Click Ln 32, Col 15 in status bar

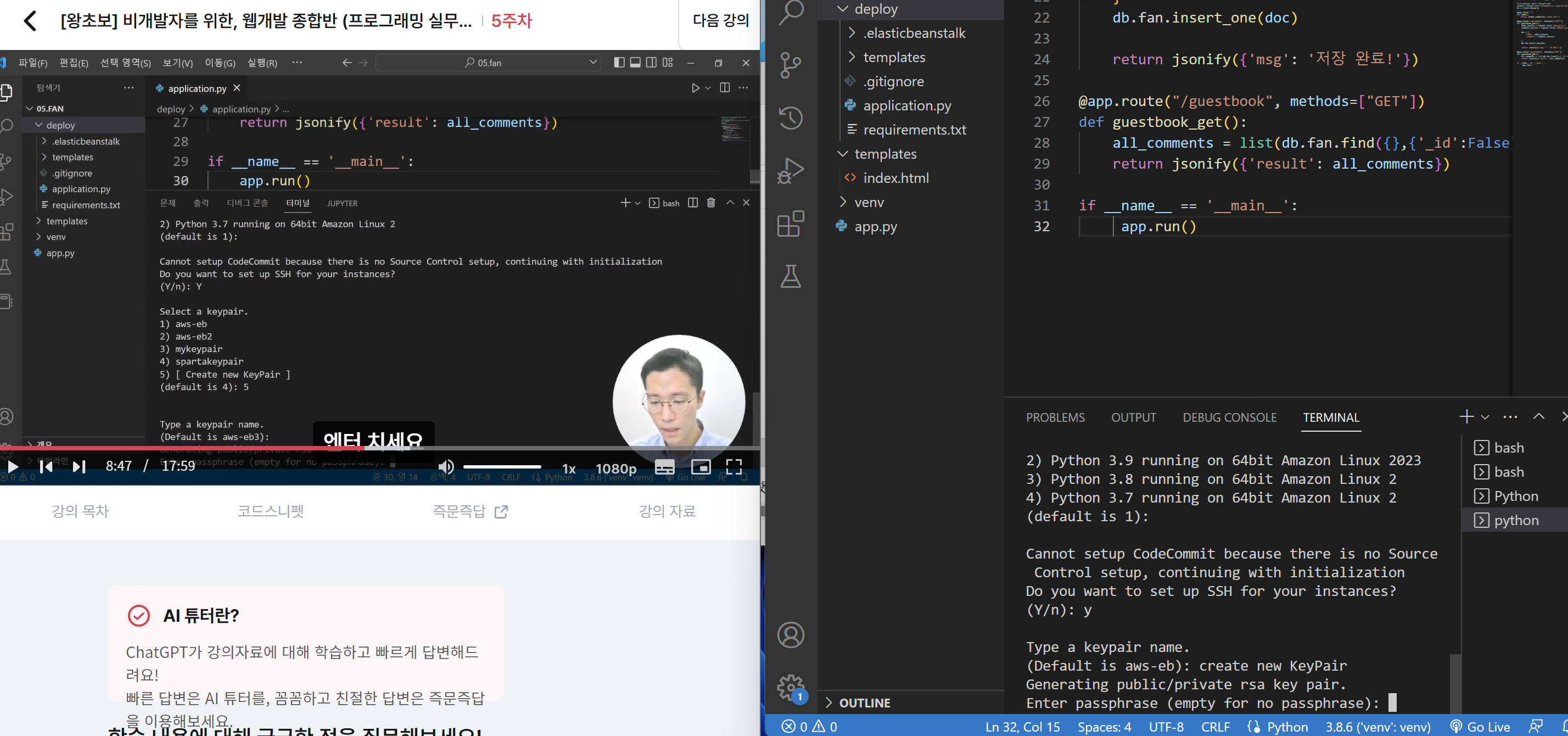pyautogui.click(x=1022, y=726)
